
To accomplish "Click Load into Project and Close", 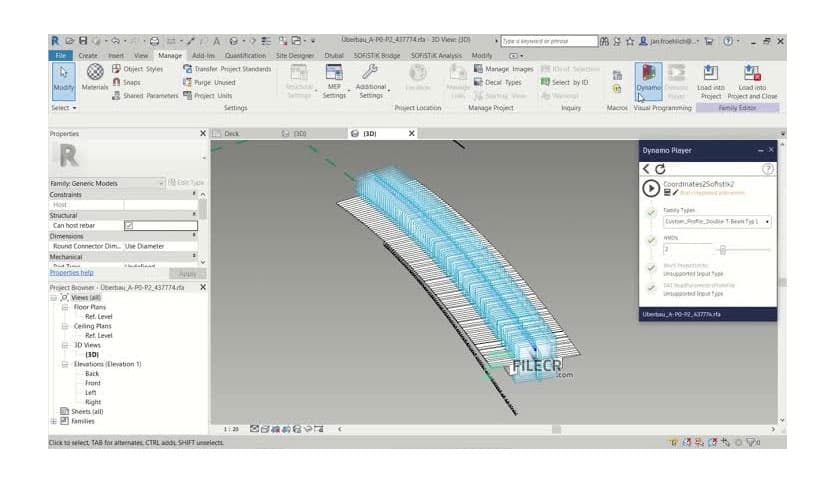I will [x=752, y=82].
